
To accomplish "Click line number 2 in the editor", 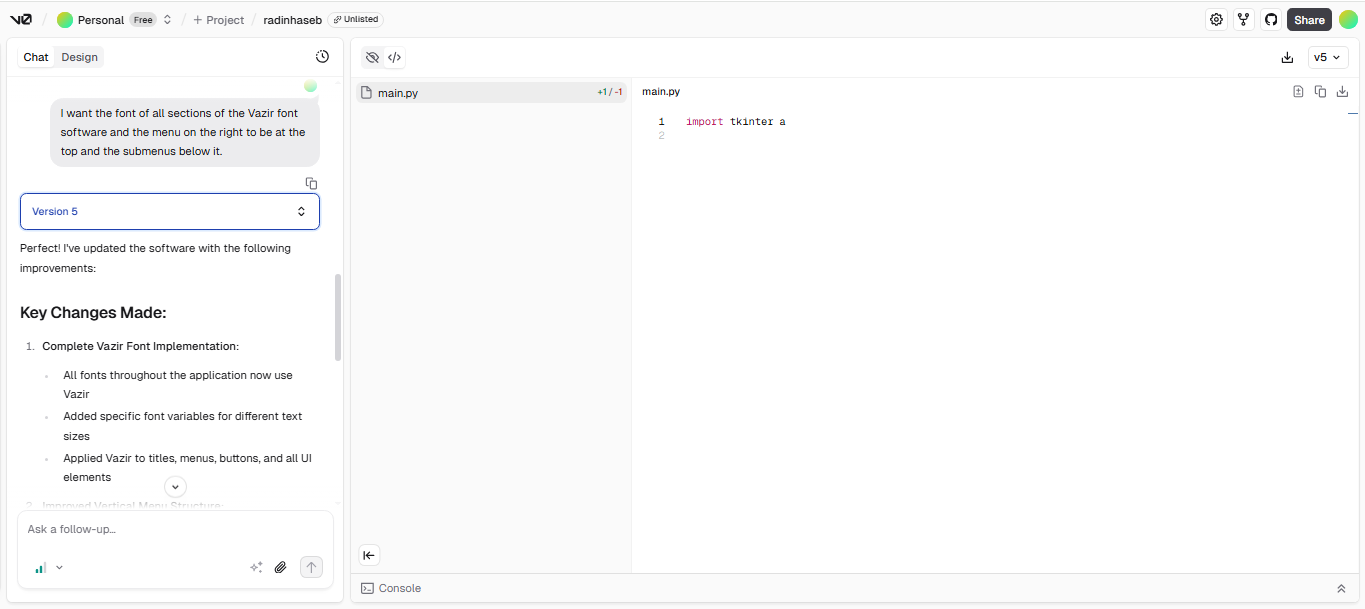I will click(x=662, y=136).
